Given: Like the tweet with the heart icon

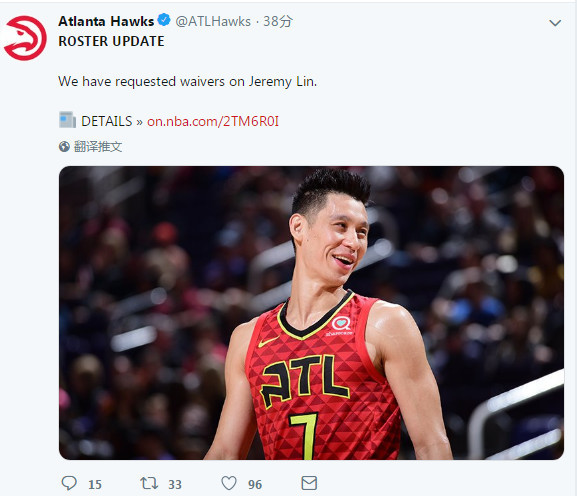Looking at the screenshot, I should click(229, 483).
